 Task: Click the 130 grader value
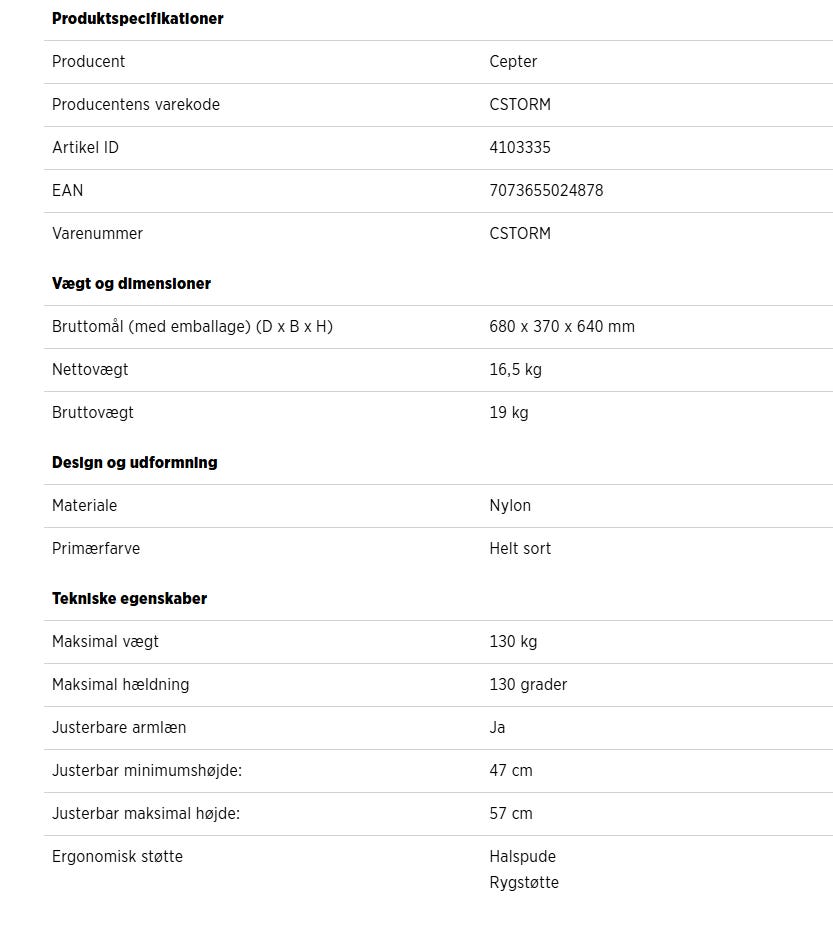[x=528, y=685]
